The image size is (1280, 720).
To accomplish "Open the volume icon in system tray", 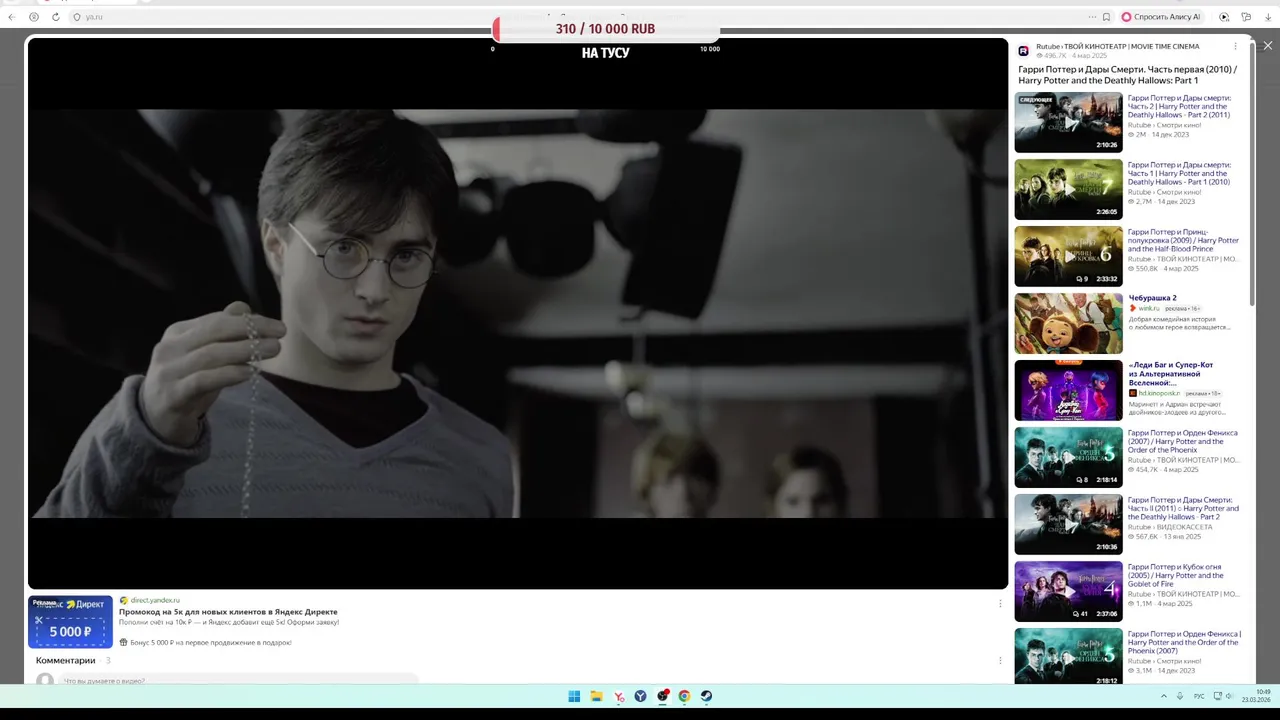I will [1227, 696].
